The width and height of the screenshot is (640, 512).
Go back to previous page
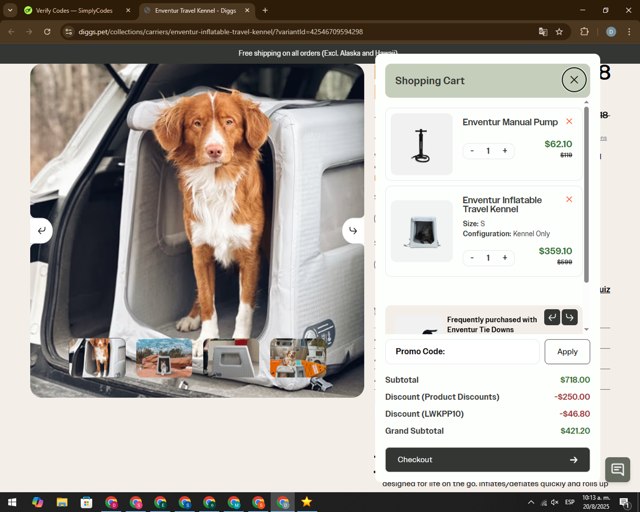point(11,32)
